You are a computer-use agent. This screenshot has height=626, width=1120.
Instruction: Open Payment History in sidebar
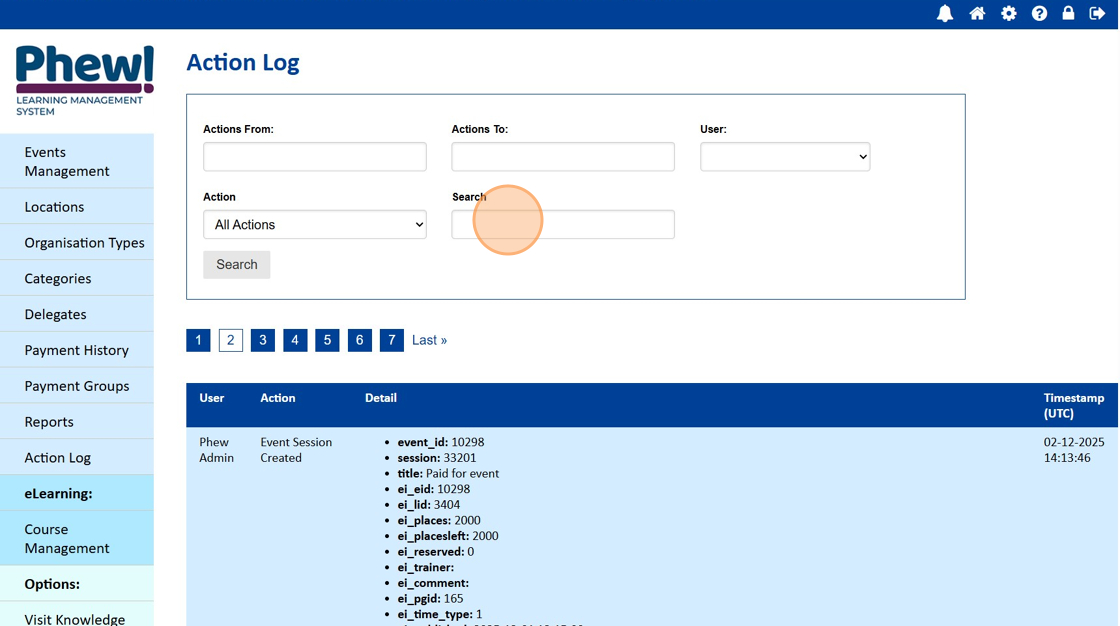pos(77,349)
